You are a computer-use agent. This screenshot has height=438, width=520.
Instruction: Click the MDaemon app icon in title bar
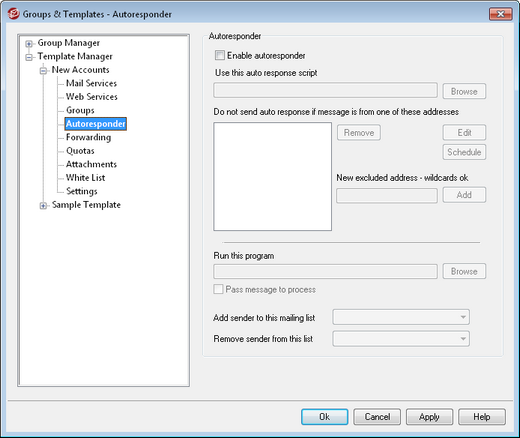(x=14, y=14)
